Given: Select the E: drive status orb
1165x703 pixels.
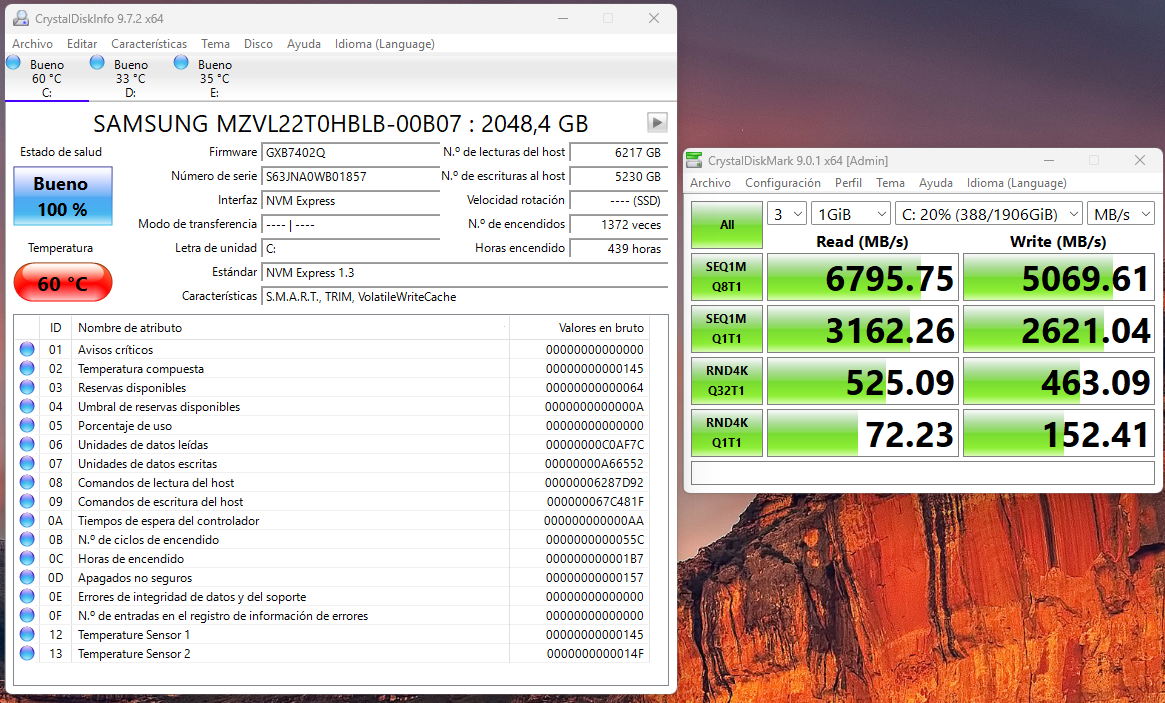Looking at the screenshot, I should point(181,63).
